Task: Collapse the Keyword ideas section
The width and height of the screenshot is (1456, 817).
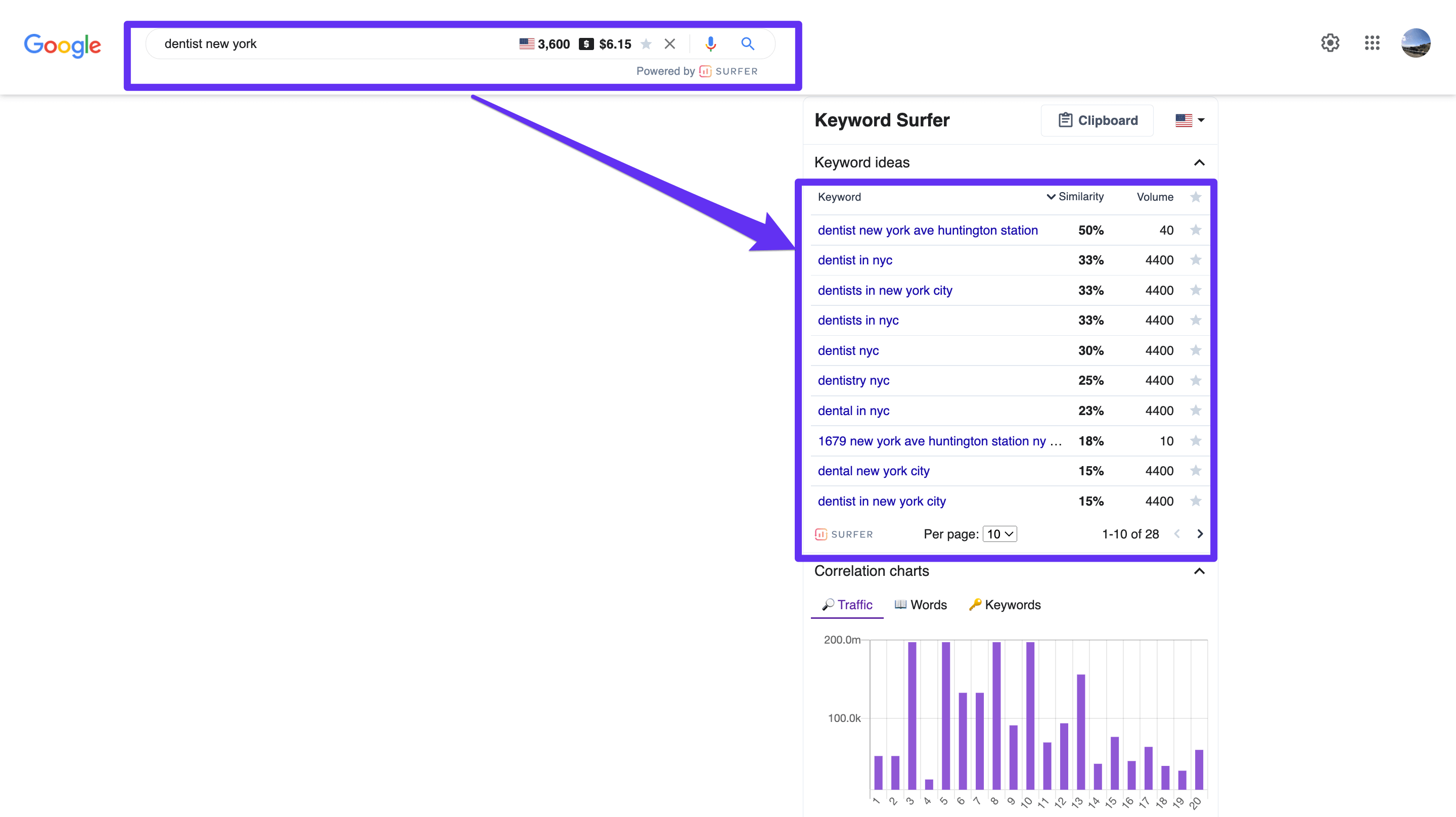Action: (1200, 162)
